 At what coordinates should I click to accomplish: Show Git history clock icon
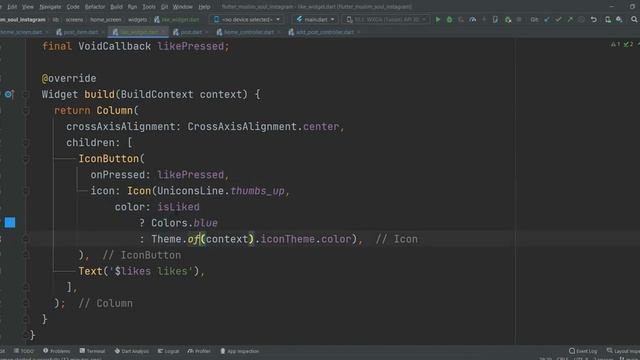pos(581,19)
